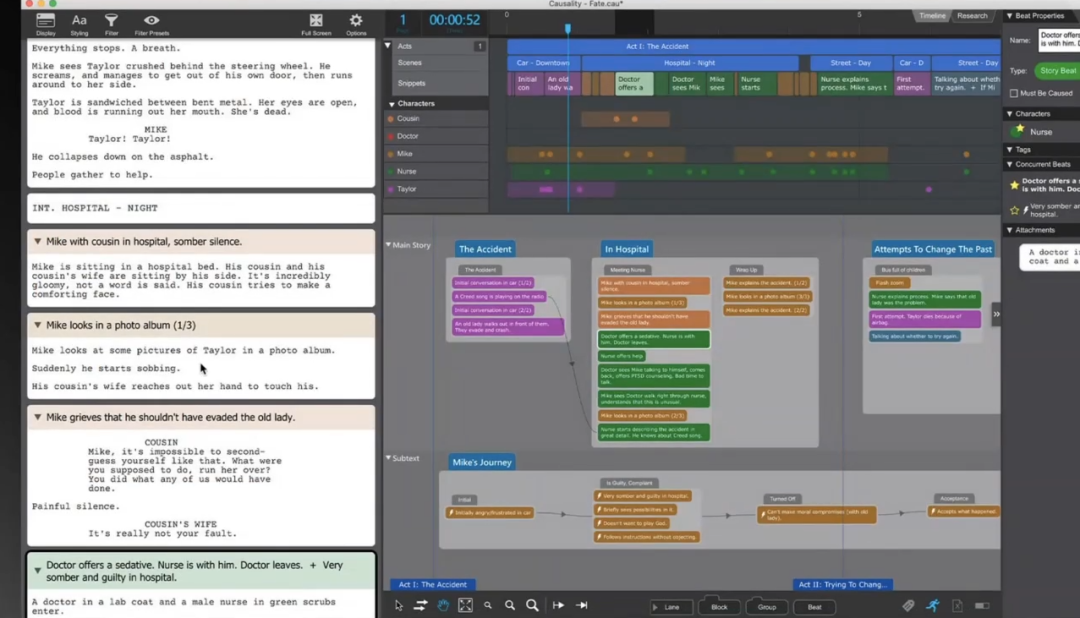The height and width of the screenshot is (618, 1080).
Task: Click the timeline playhead marker
Action: tap(568, 29)
